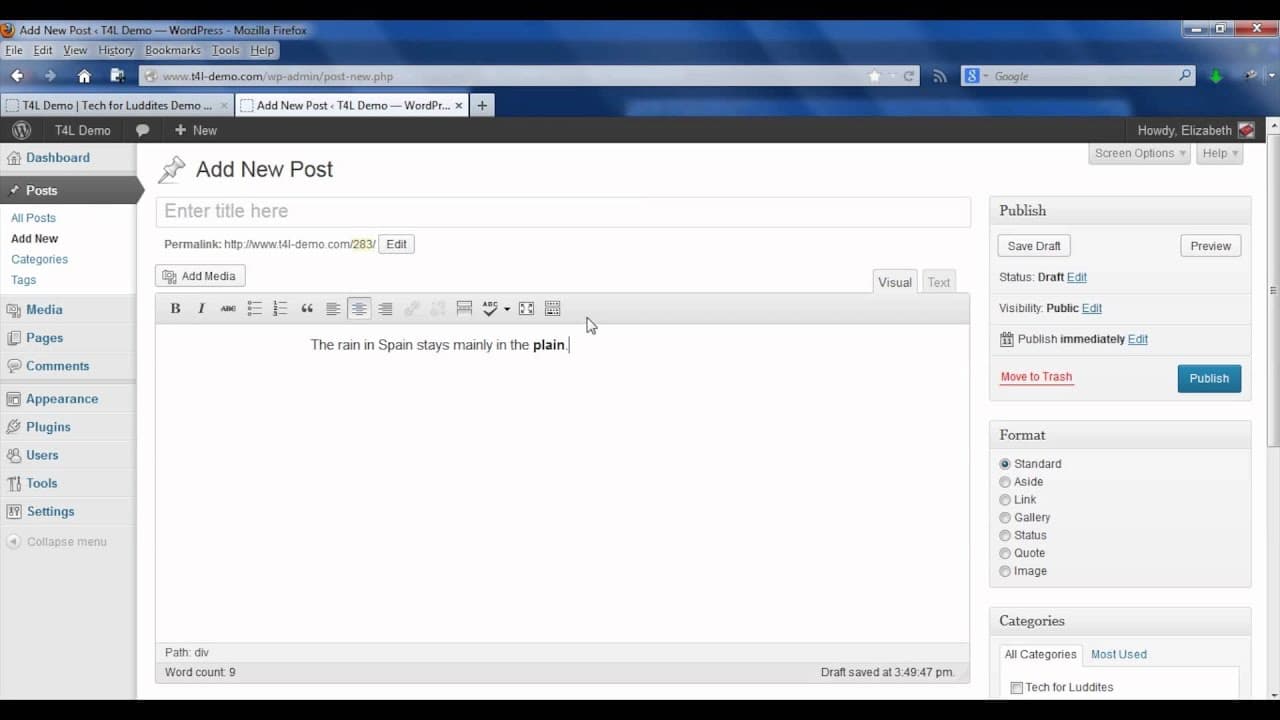Screen dimensions: 1280x720
Task: Enter distraction-free fullscreen mode
Action: pyautogui.click(x=526, y=309)
